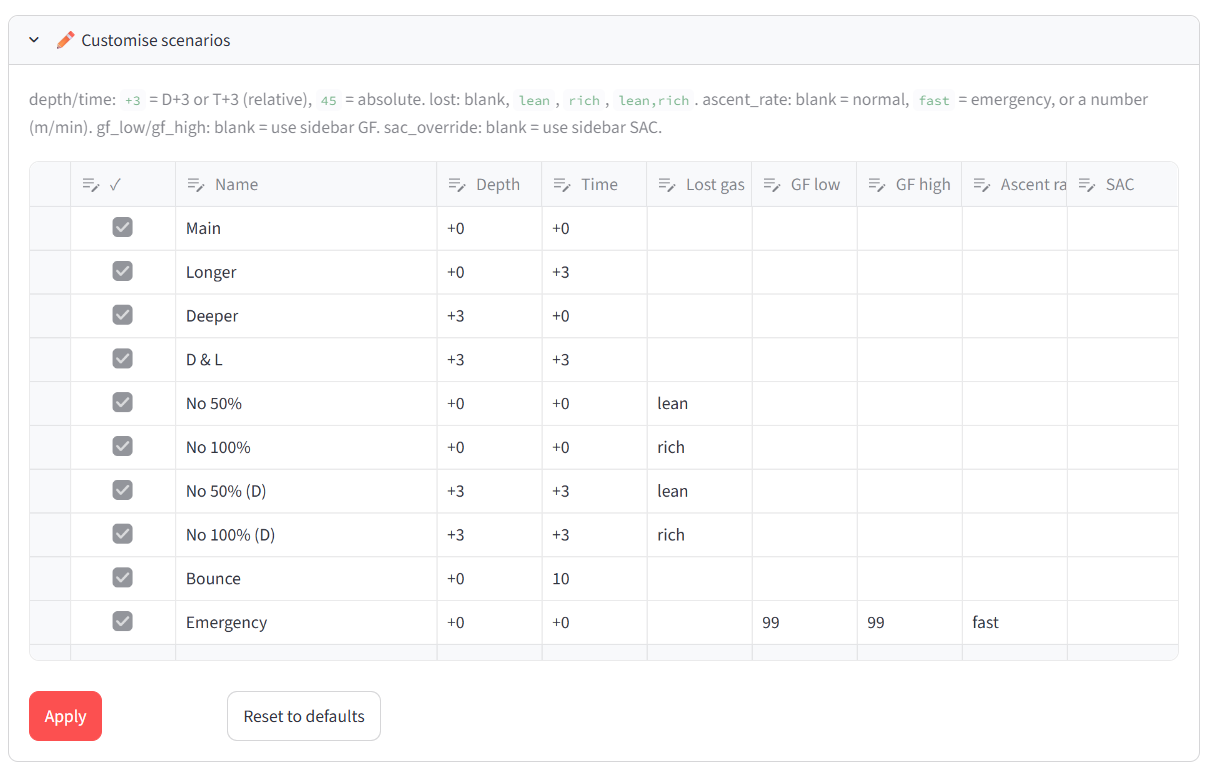Click the edit icon in Depth column header
Viewport: 1207px width, 767px height.
click(457, 184)
